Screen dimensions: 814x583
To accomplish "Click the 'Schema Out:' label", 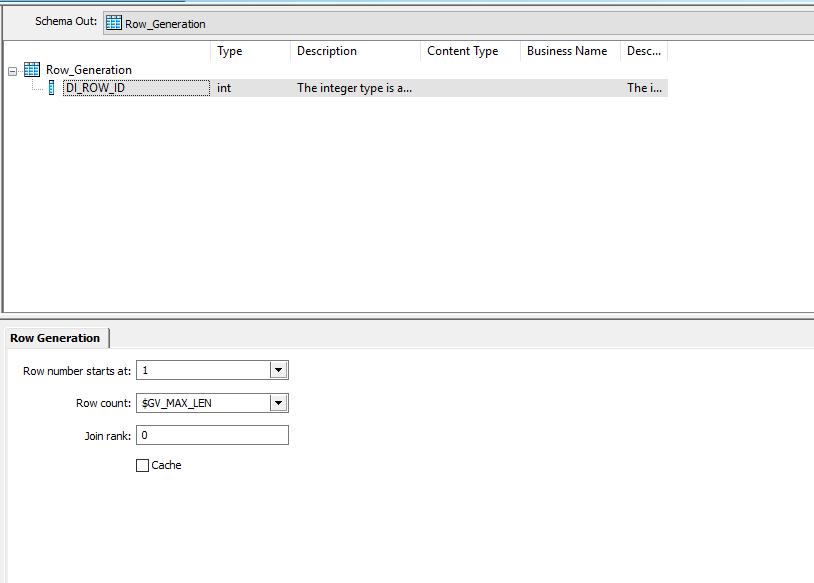I will click(x=66, y=21).
